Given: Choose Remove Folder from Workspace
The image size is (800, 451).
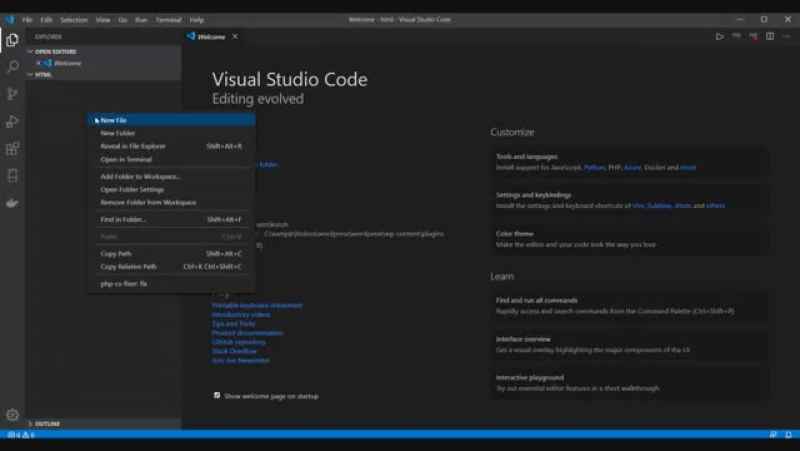Looking at the screenshot, I should 171,203.
